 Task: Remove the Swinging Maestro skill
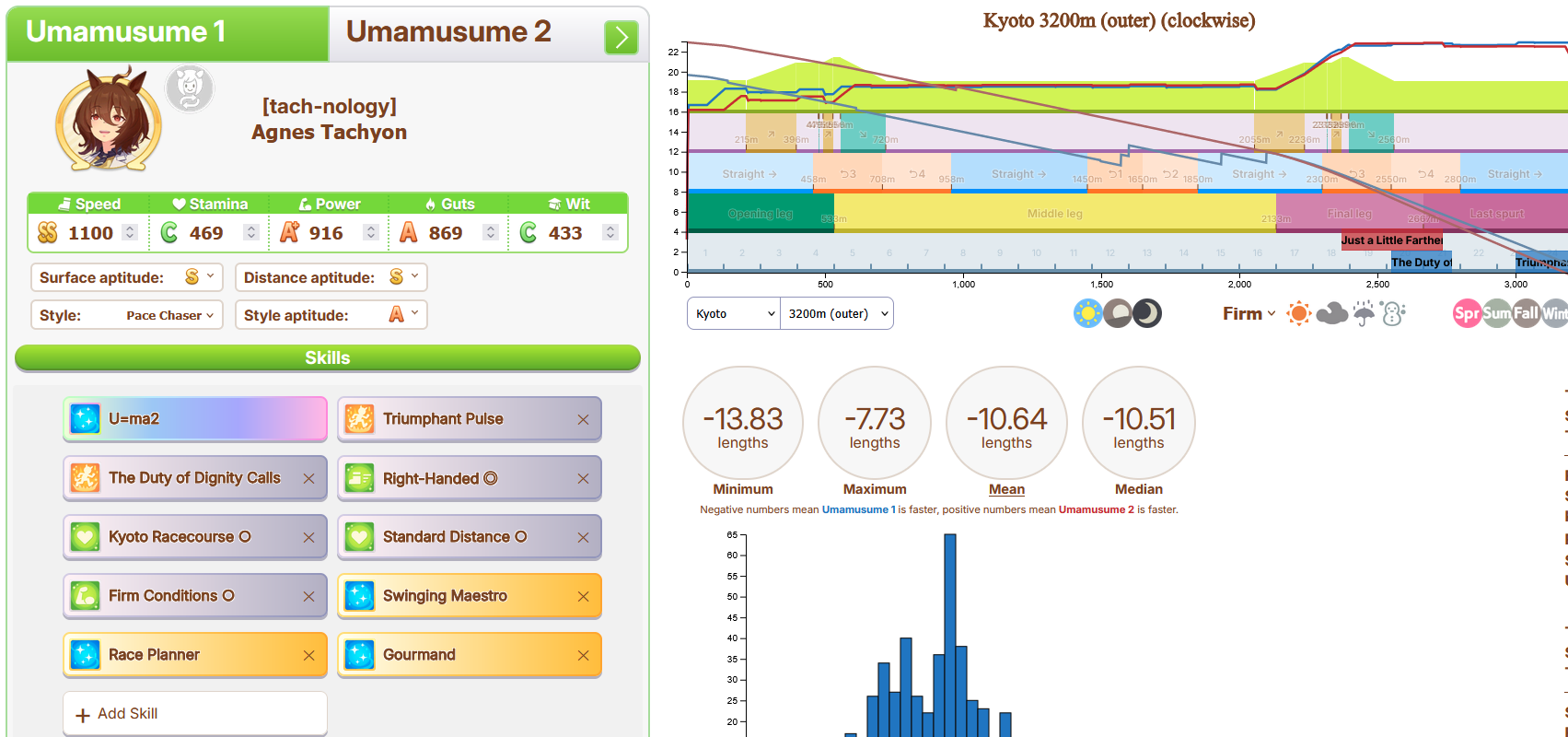point(583,597)
